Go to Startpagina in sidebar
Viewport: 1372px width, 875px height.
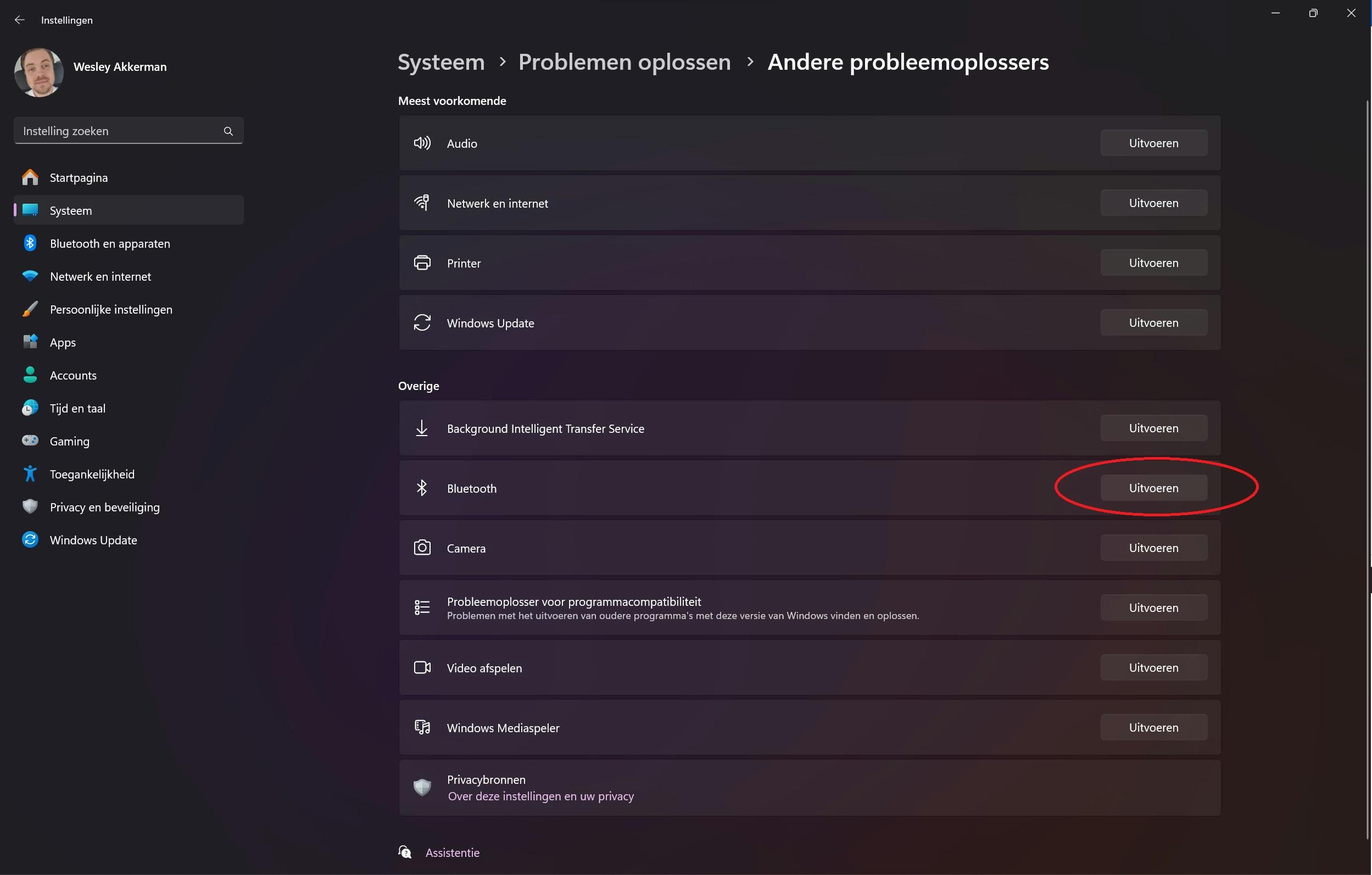click(78, 178)
